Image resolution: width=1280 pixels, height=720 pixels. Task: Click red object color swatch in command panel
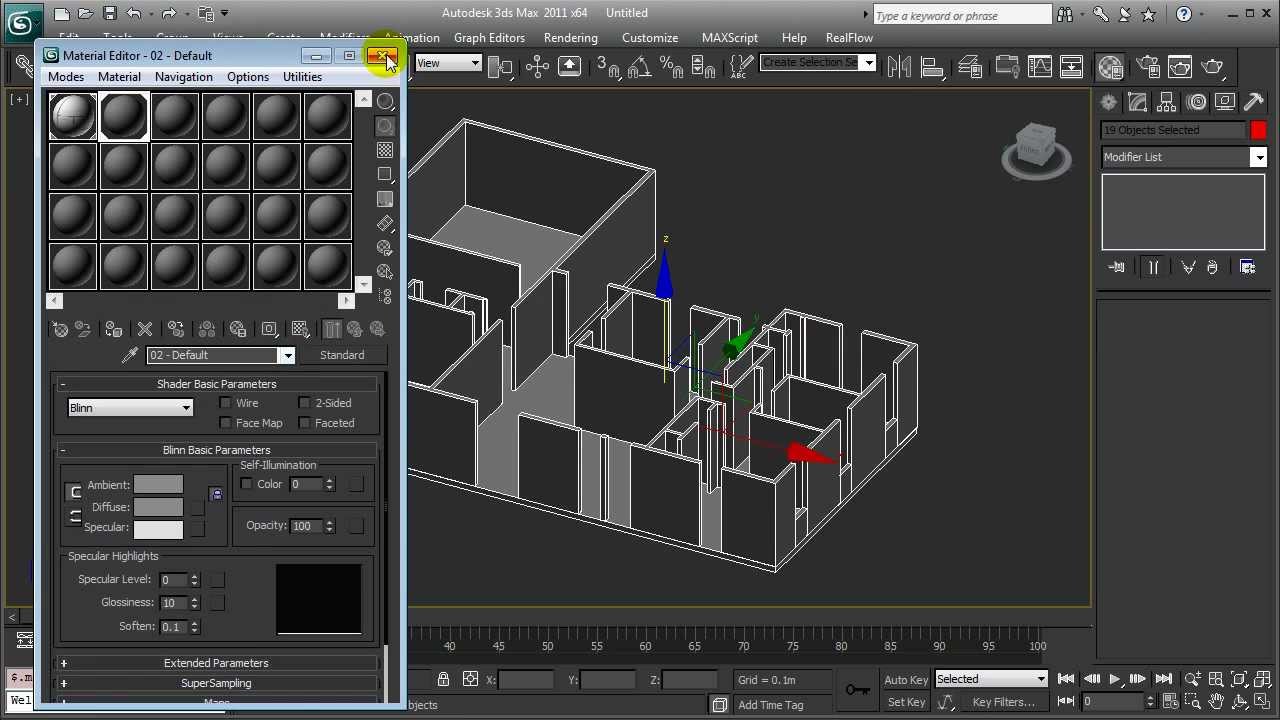tap(1258, 130)
